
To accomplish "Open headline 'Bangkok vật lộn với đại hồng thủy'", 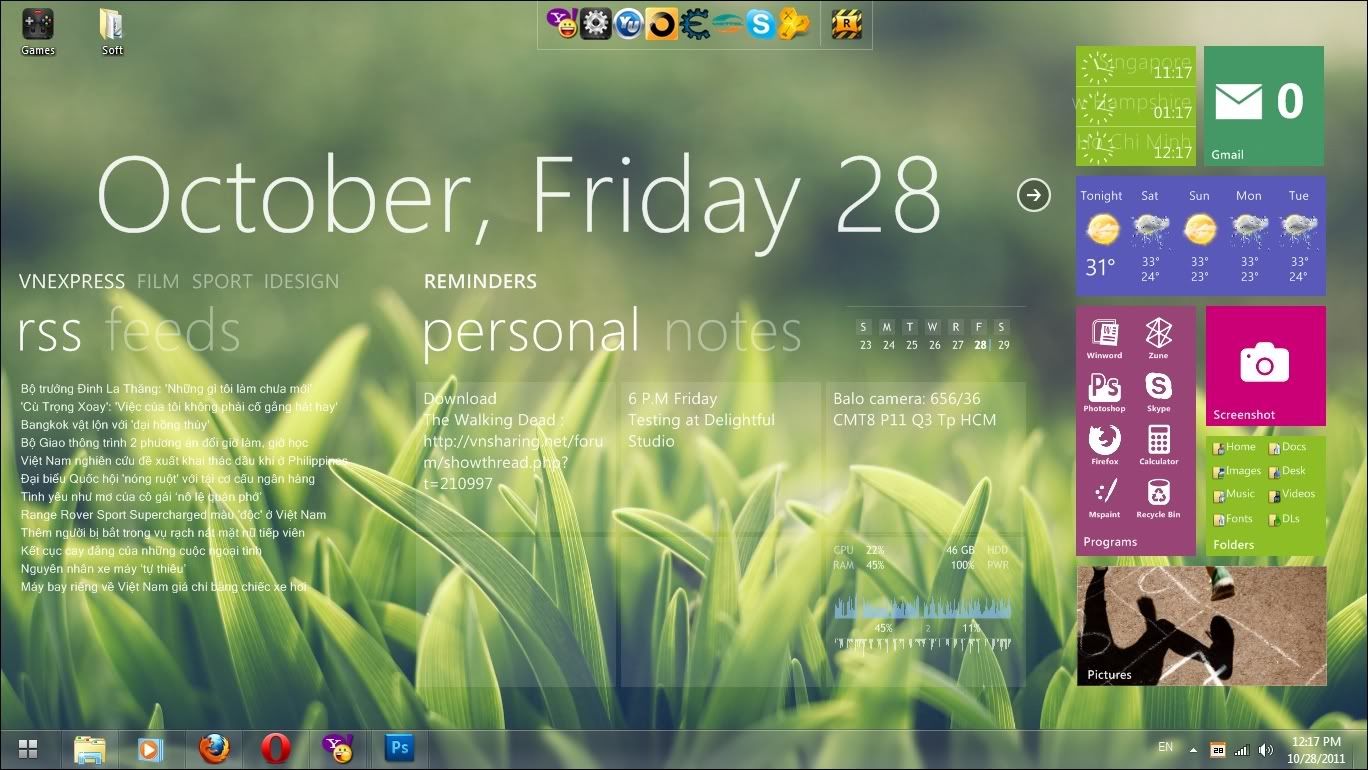I will 115,425.
